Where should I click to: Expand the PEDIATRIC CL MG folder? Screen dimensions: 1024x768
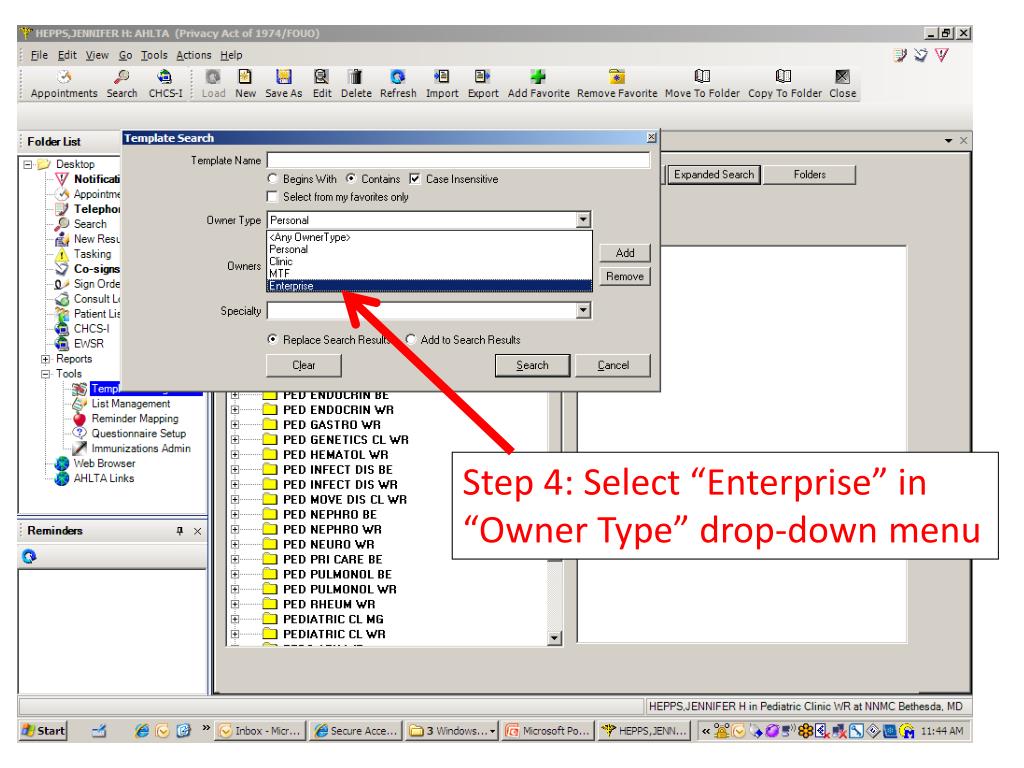[x=235, y=619]
